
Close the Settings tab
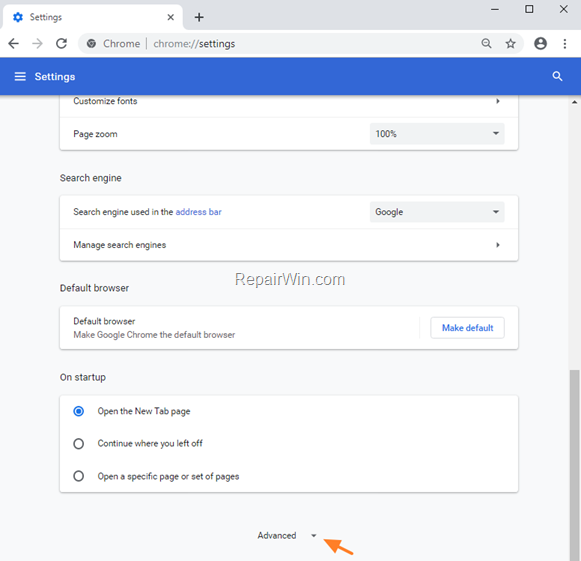click(x=170, y=17)
